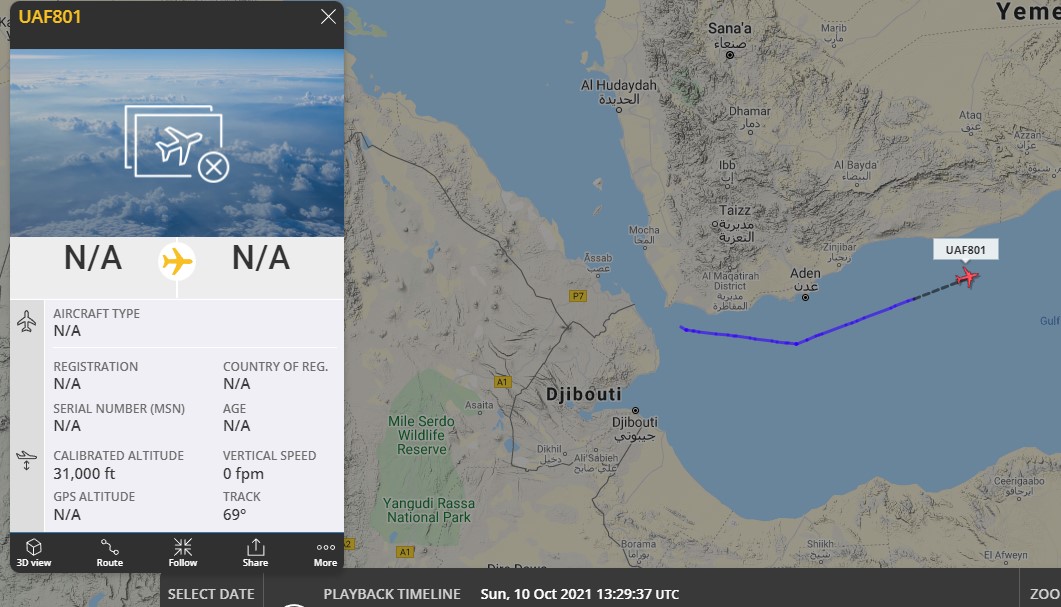Click the altitude section icon
This screenshot has height=607, width=1061.
point(26,460)
